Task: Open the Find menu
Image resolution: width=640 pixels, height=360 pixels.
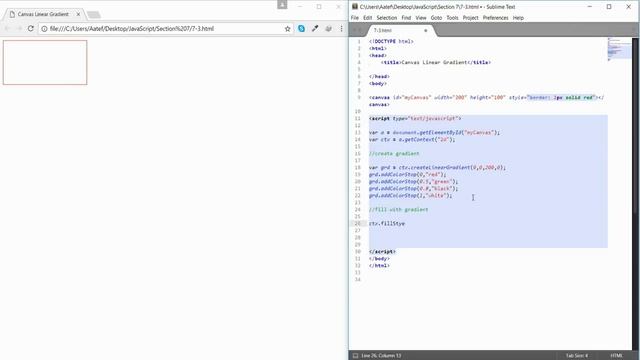Action: click(x=406, y=18)
